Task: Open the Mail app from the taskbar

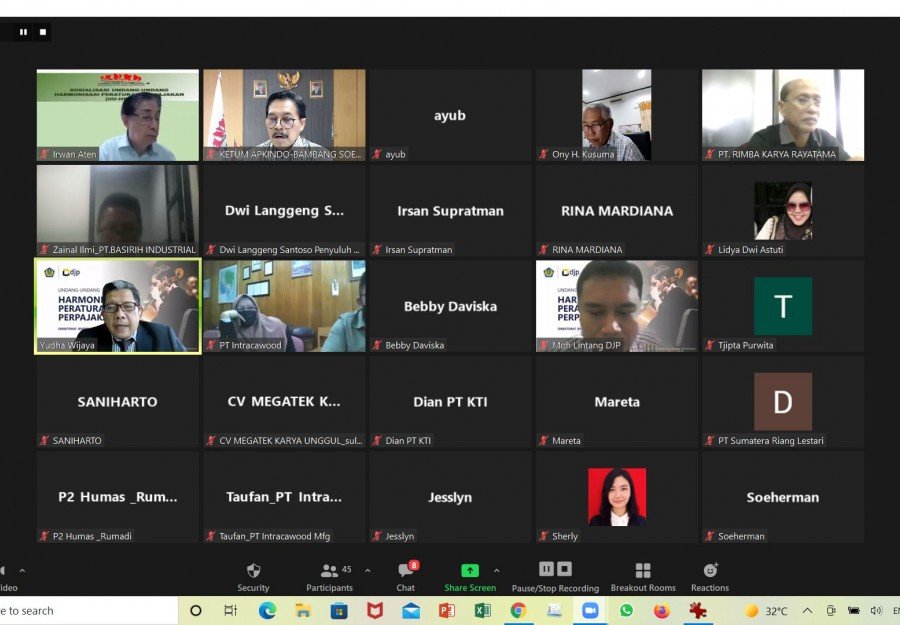Action: pyautogui.click(x=411, y=611)
